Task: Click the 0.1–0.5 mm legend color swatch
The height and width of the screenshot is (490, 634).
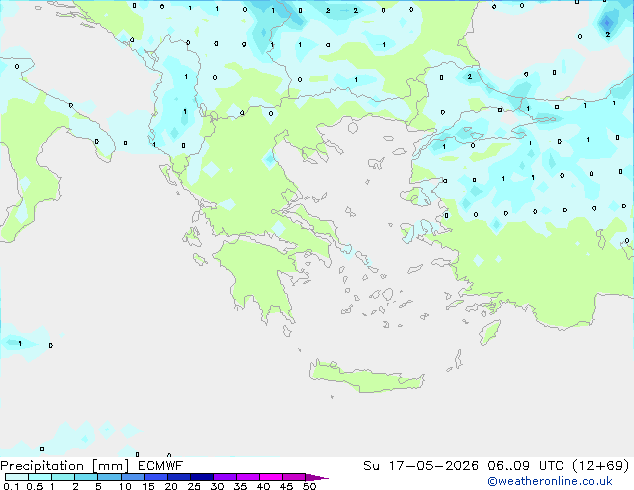Action: tap(17, 477)
